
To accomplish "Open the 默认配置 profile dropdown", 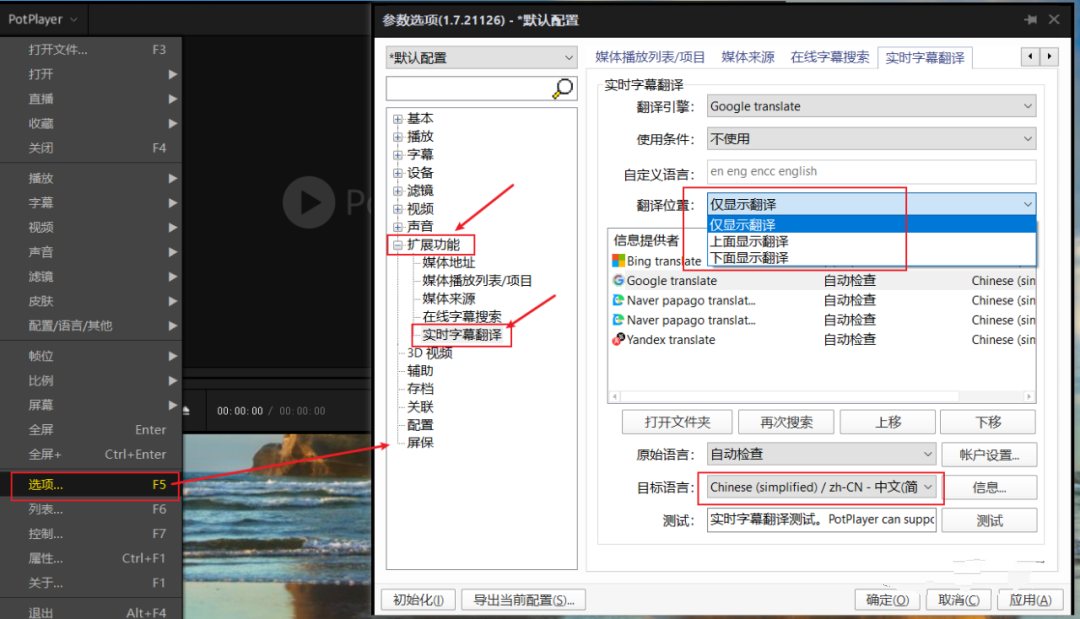I will click(481, 57).
